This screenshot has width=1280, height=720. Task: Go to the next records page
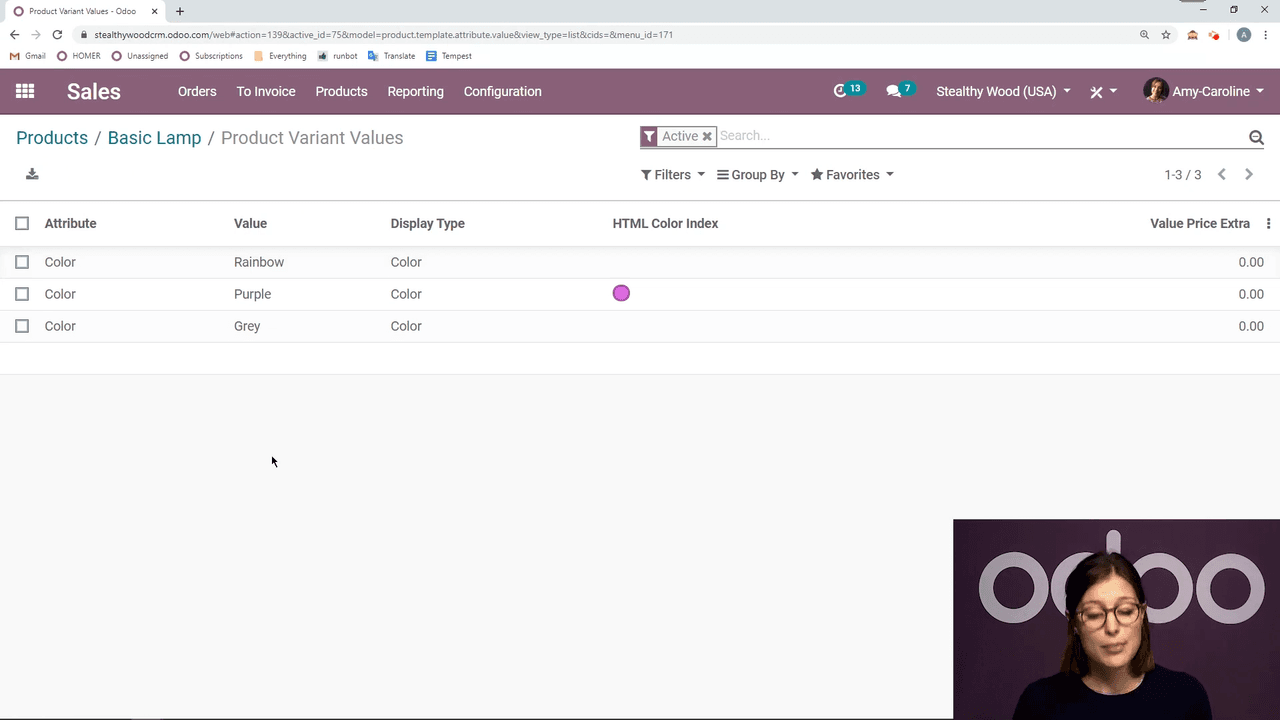point(1249,175)
